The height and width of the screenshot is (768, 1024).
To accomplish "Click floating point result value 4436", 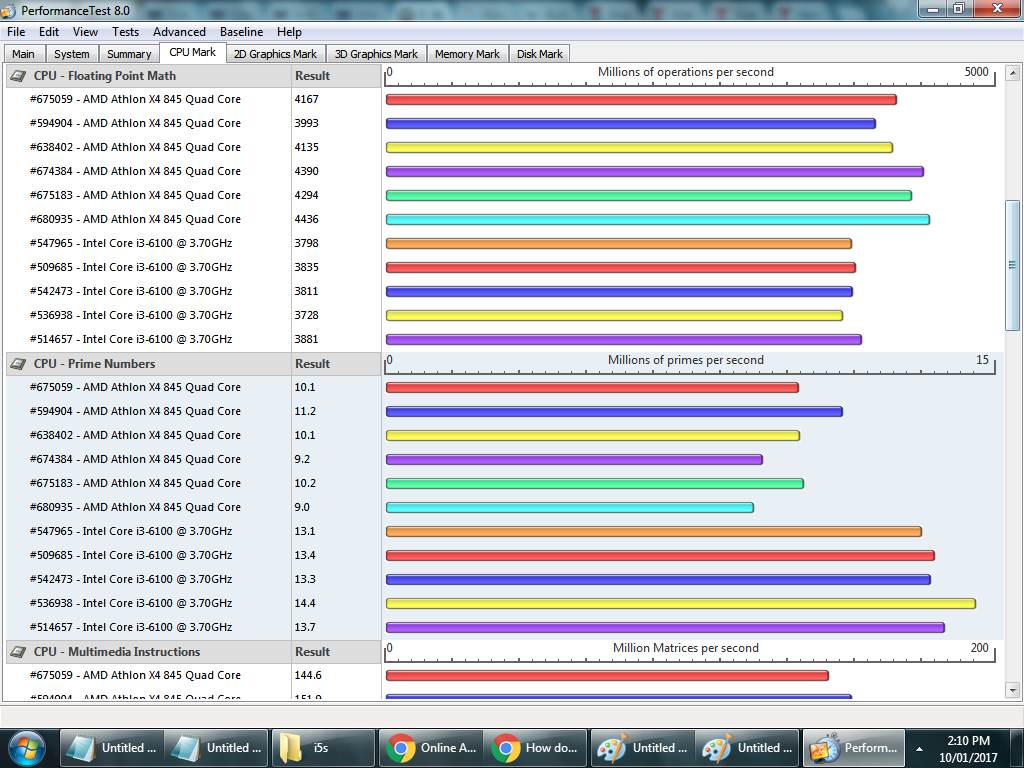I will click(x=306, y=219).
